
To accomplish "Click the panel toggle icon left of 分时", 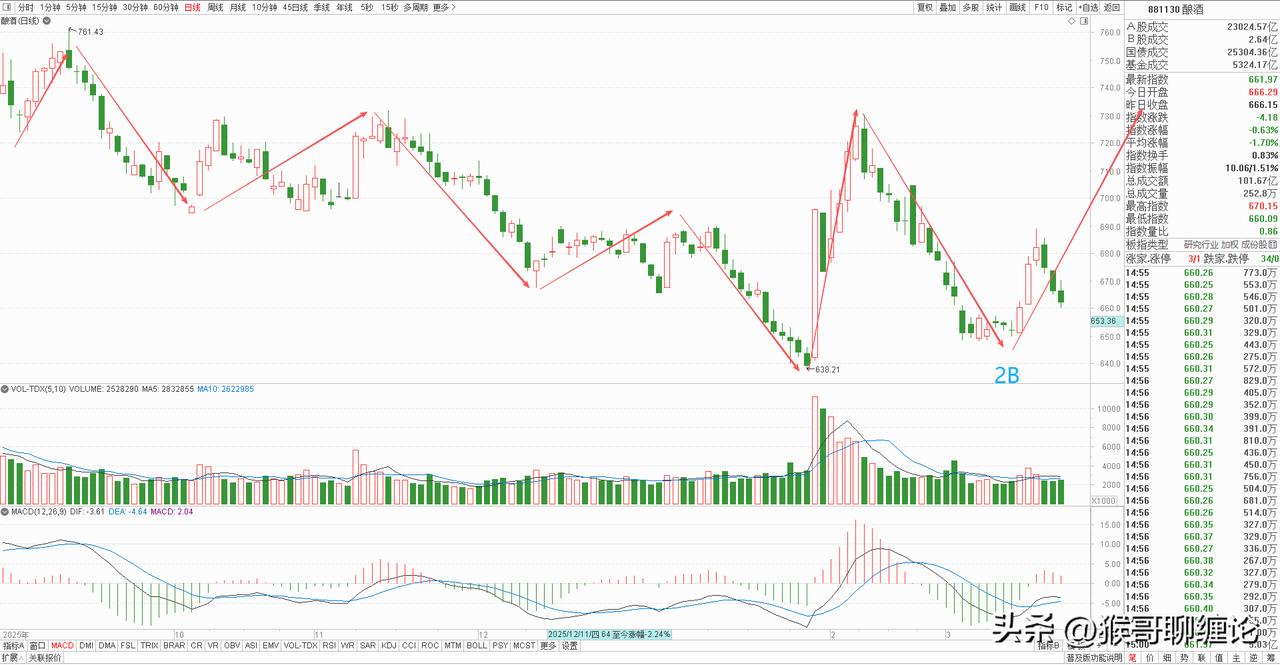I will click(7, 7).
